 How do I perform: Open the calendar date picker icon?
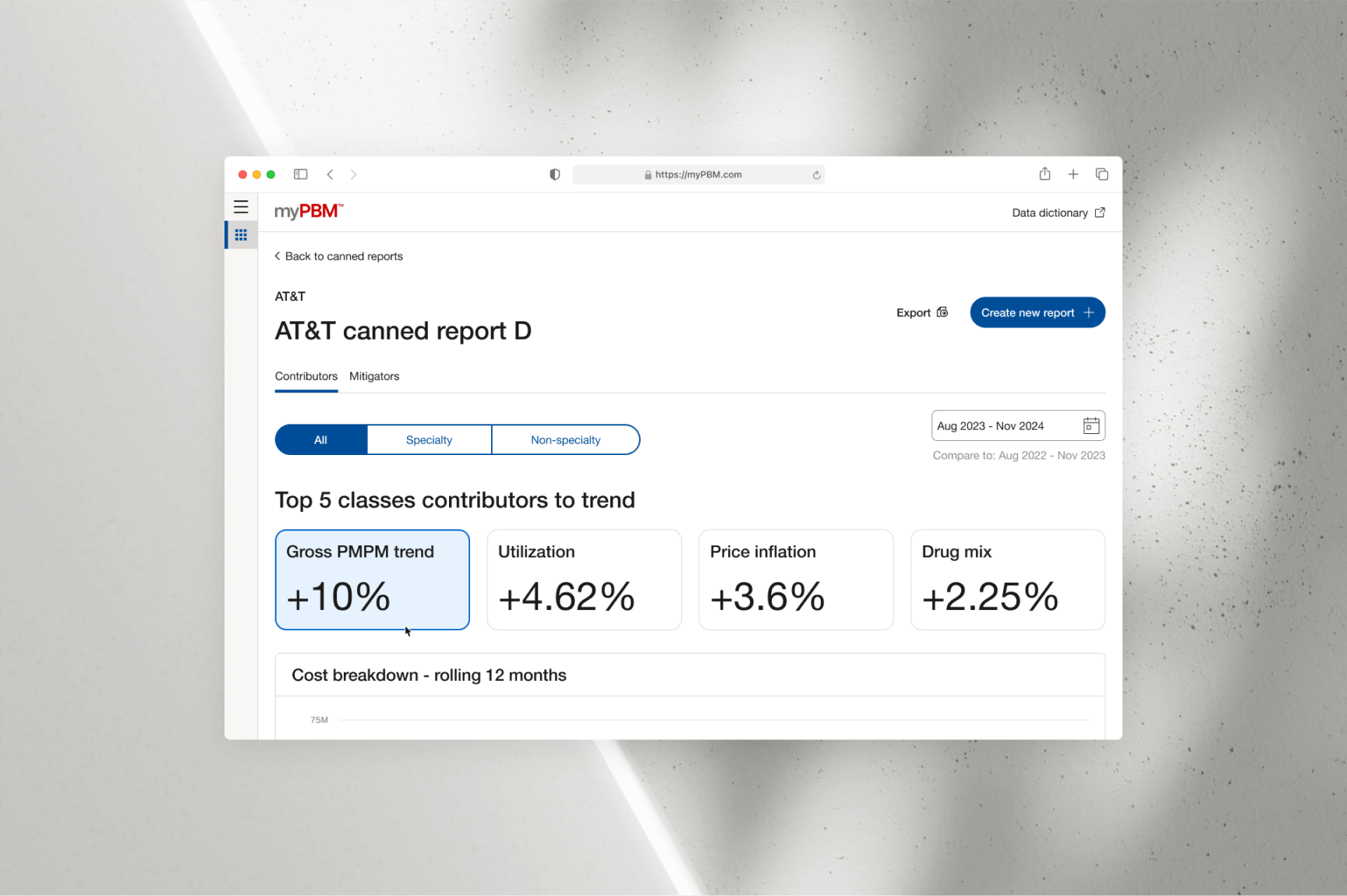click(x=1091, y=426)
